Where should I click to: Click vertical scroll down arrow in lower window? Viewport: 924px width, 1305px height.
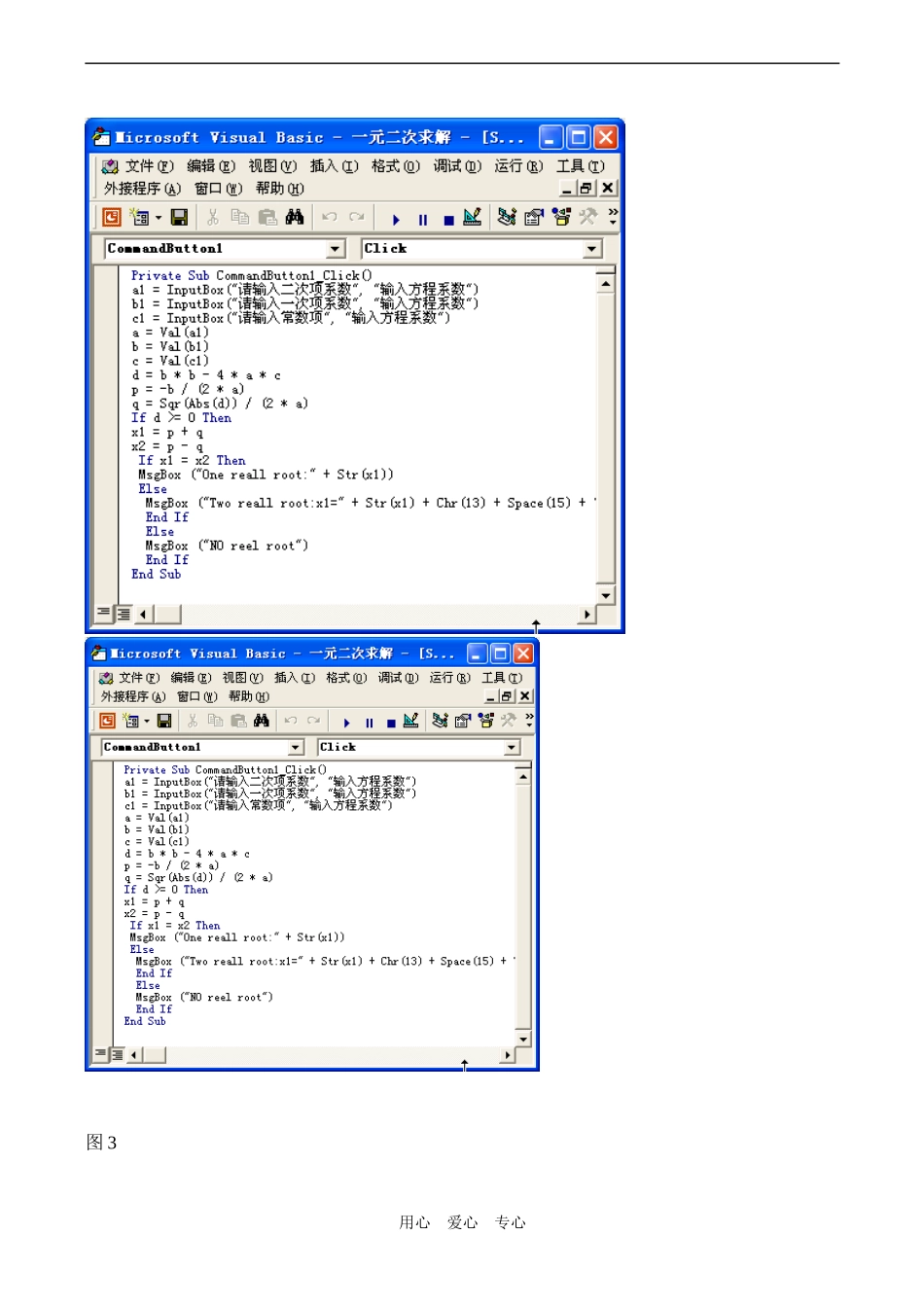tap(523, 1039)
